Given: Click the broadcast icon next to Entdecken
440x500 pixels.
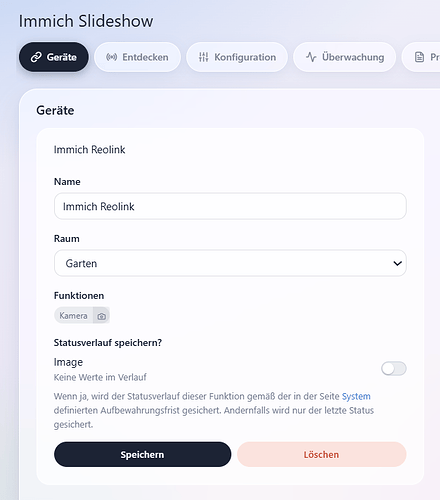Looking at the screenshot, I should (x=111, y=57).
